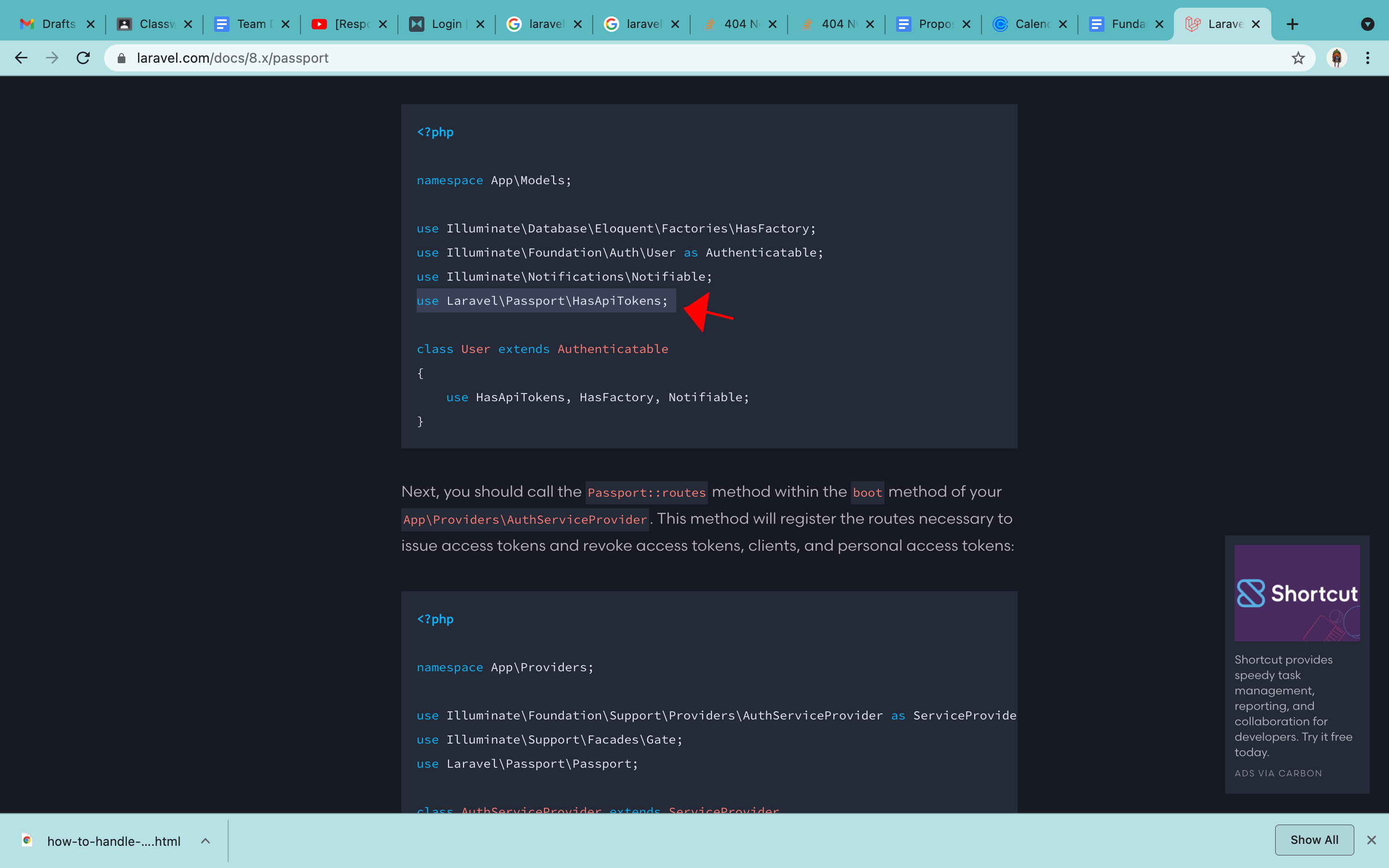The width and height of the screenshot is (1389, 868).
Task: Close the Classwork tab
Action: tap(188, 24)
